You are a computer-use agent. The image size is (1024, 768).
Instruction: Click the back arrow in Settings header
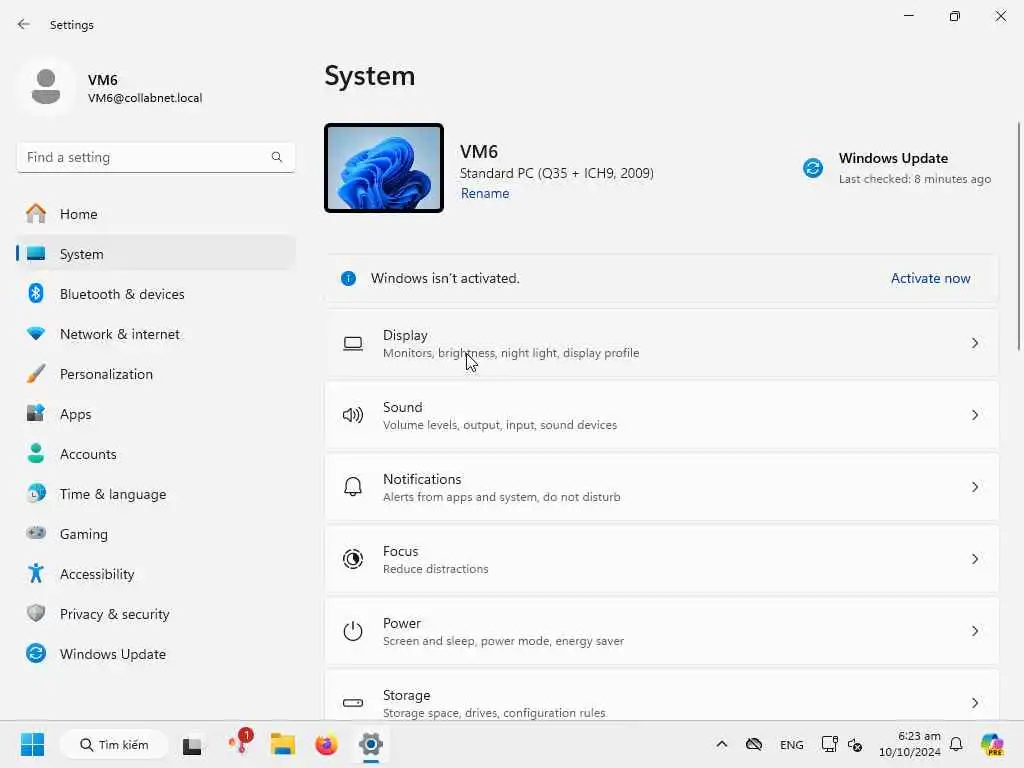pyautogui.click(x=24, y=24)
